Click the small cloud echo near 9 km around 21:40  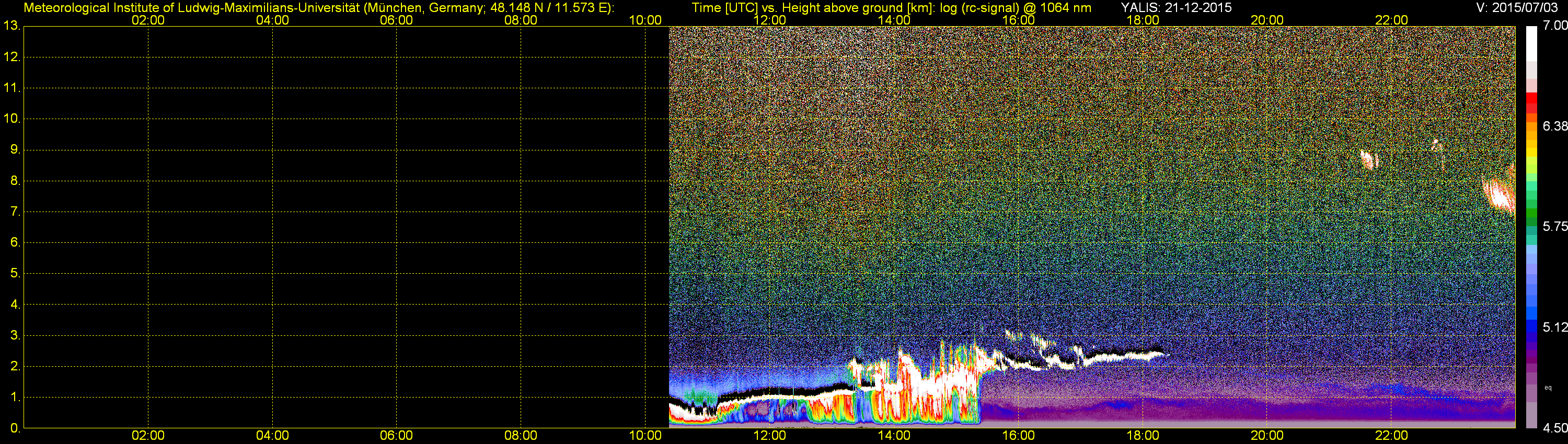[1369, 159]
